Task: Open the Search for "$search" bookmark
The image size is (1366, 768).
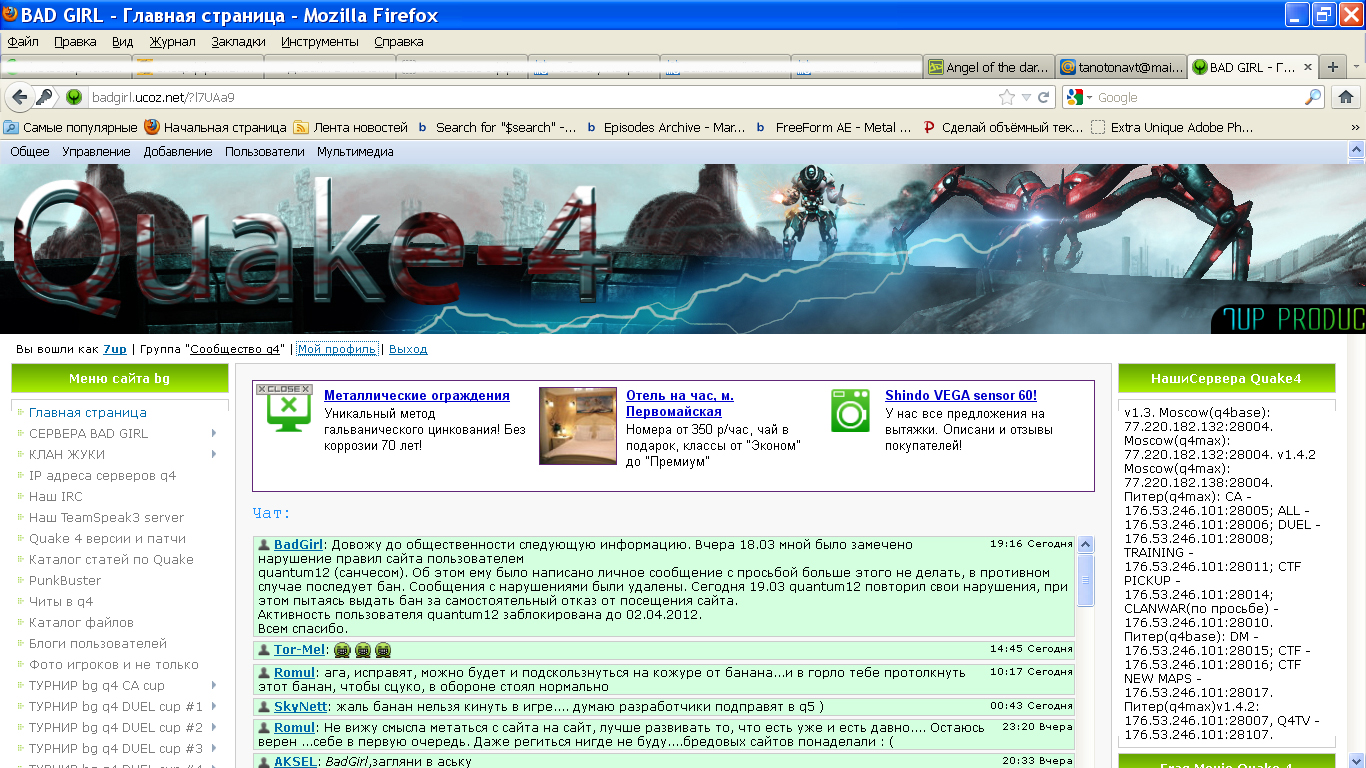Action: 497,128
